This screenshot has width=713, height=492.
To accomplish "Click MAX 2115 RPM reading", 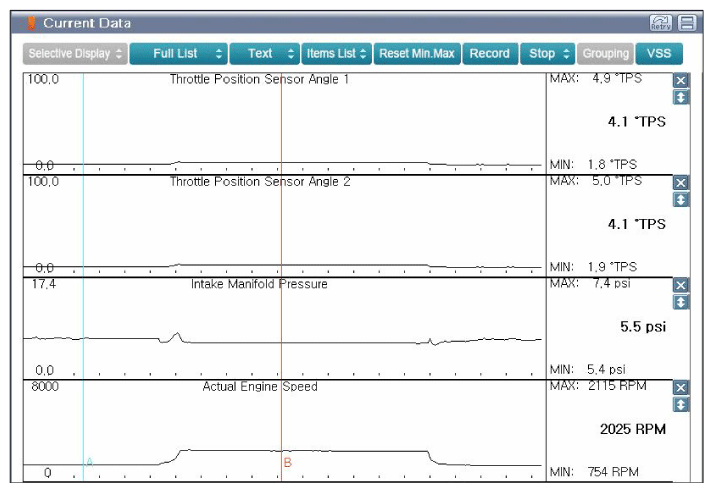I will [598, 386].
